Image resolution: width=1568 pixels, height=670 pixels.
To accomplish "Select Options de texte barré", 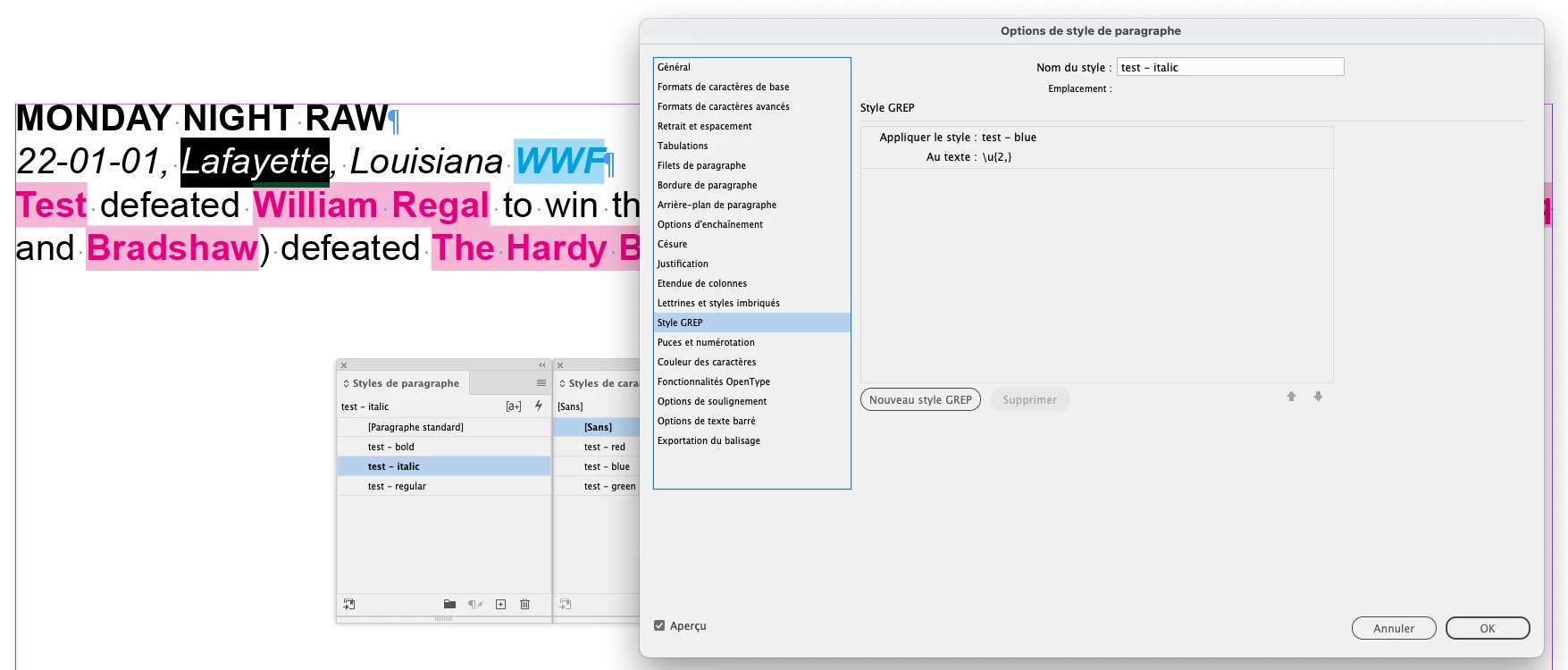I will (x=752, y=421).
